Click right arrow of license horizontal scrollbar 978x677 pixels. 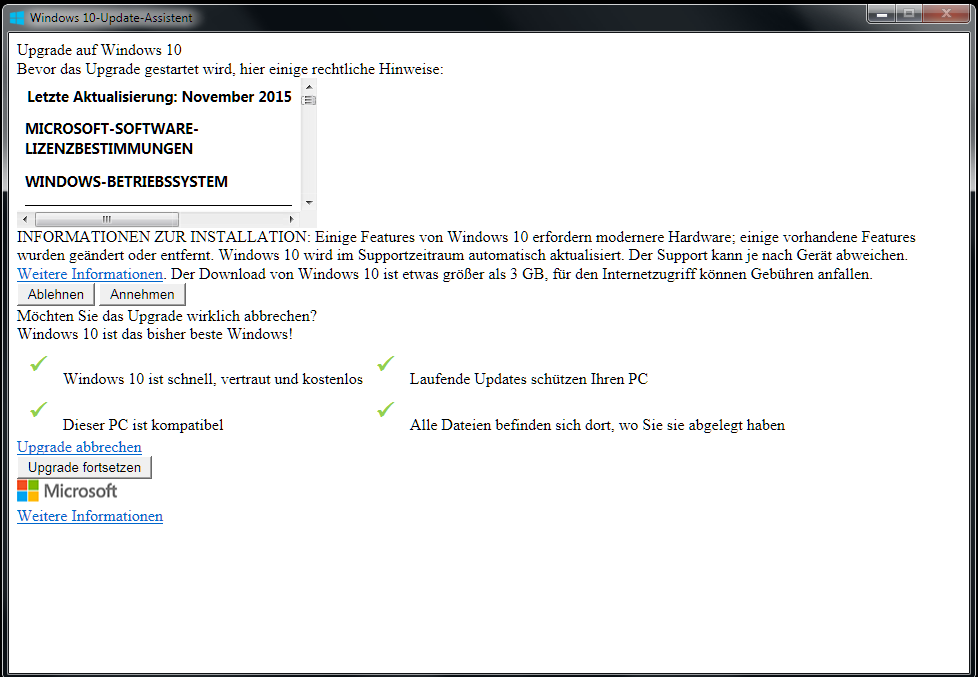[x=291, y=219]
